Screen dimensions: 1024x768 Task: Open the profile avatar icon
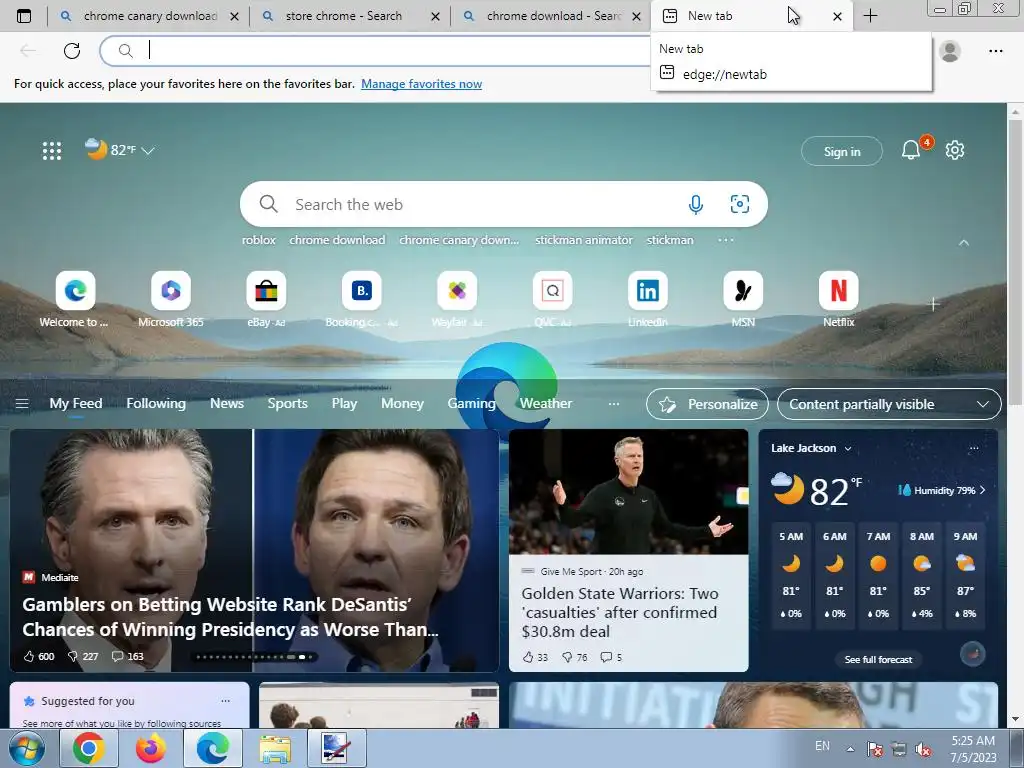(x=950, y=50)
